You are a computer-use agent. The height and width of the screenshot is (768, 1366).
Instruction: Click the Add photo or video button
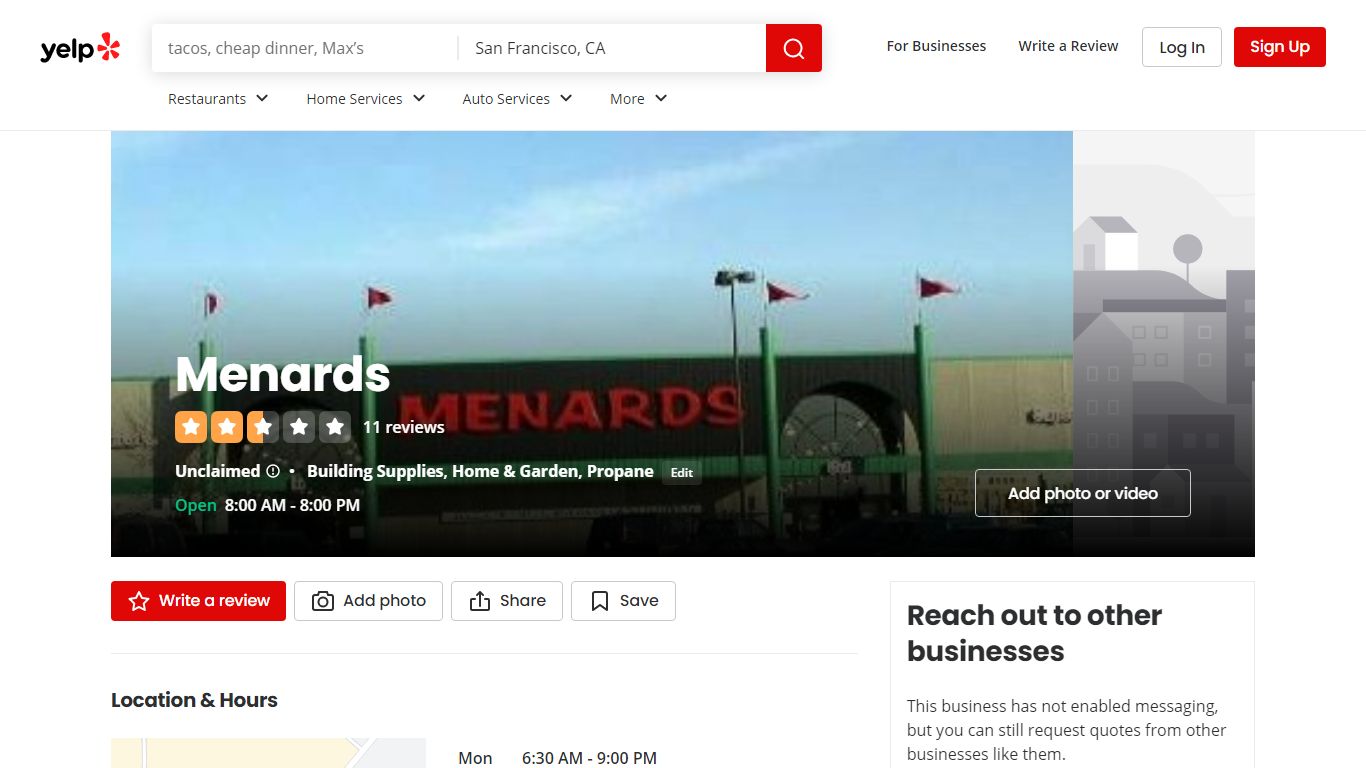coord(1083,493)
